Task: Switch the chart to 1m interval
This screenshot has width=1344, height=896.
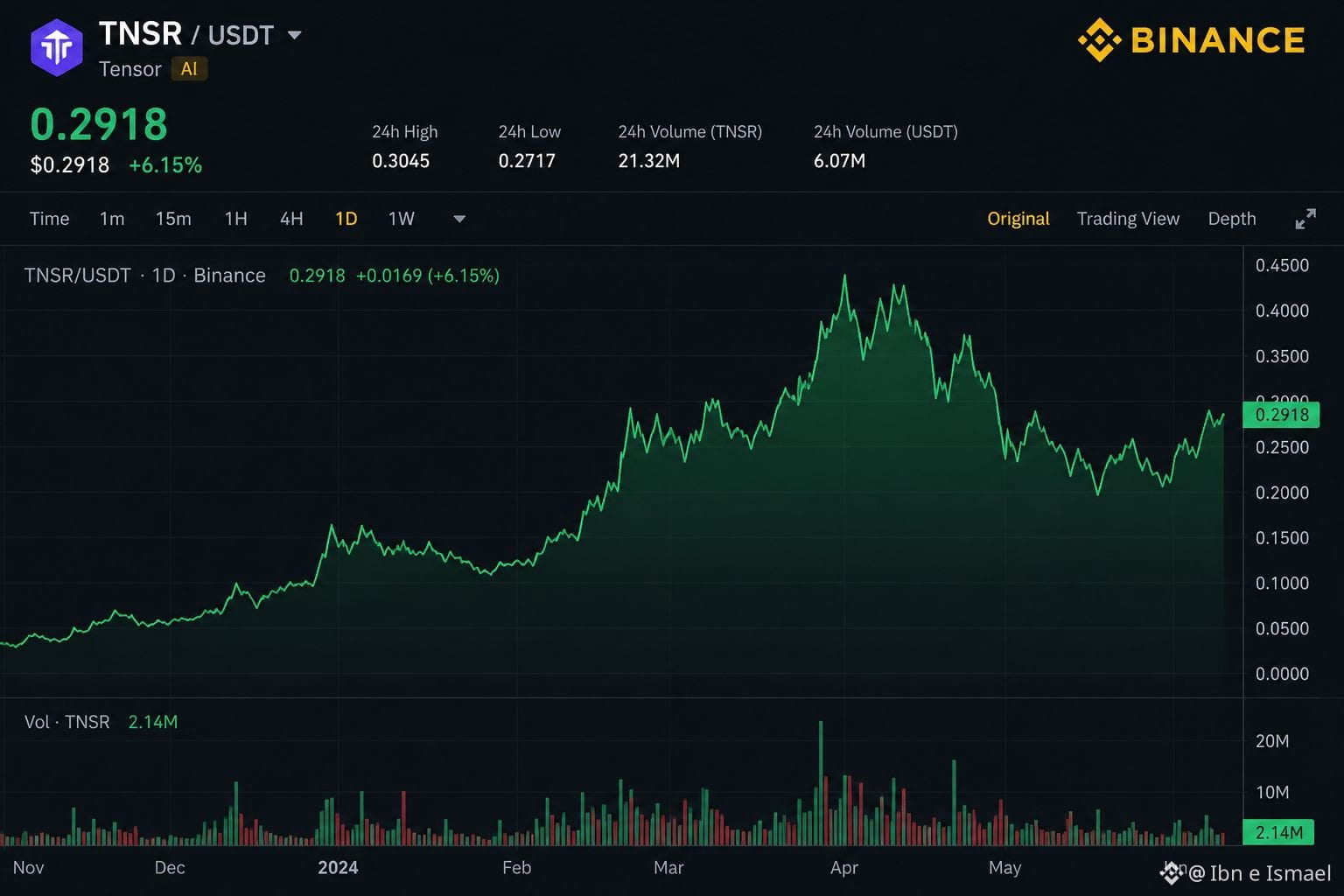Action: [112, 219]
